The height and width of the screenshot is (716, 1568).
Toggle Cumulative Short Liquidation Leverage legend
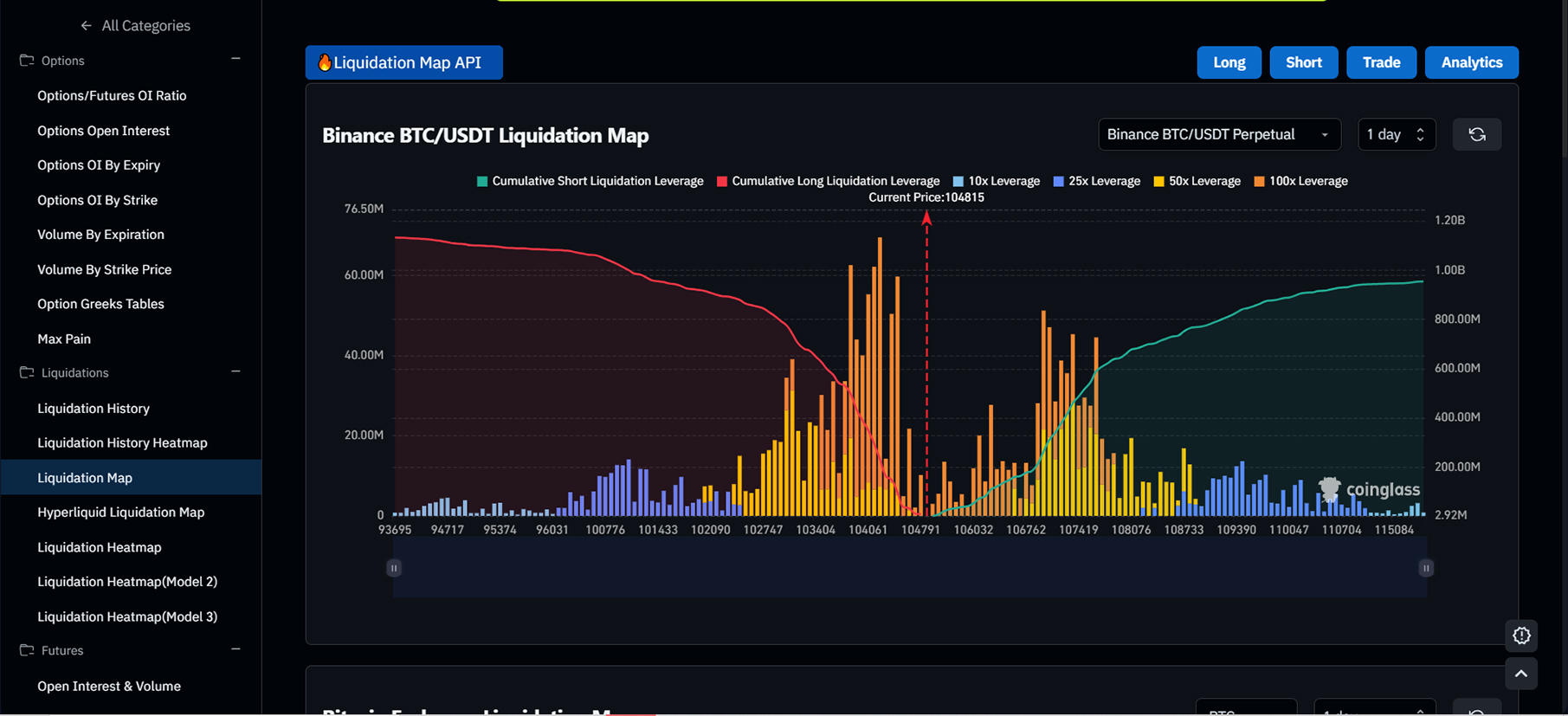coord(590,181)
